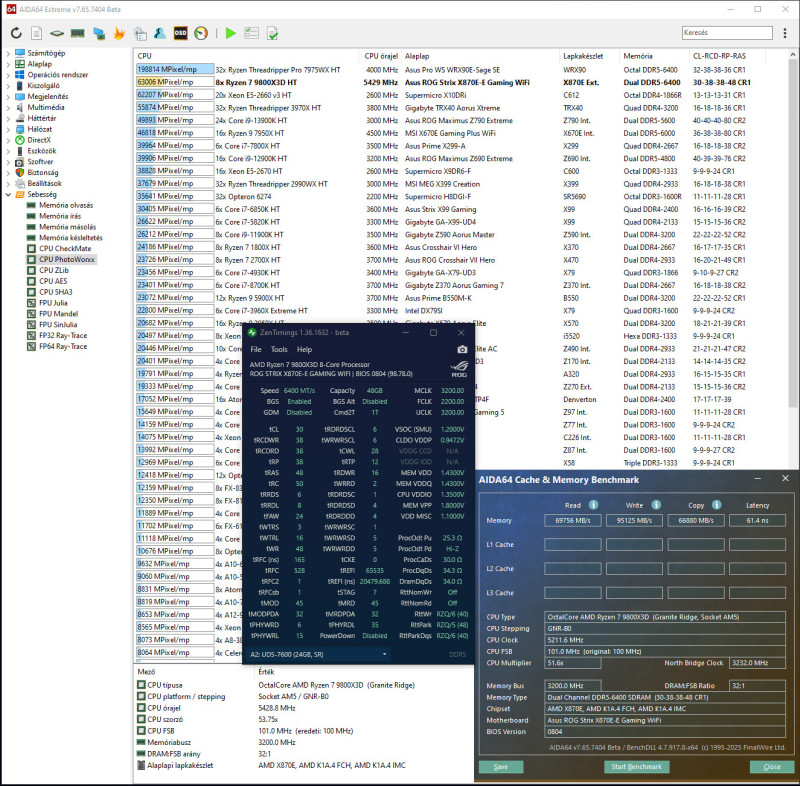The image size is (800, 786).
Task: Click Save in Cache & Memory Benchmark
Action: pos(501,767)
